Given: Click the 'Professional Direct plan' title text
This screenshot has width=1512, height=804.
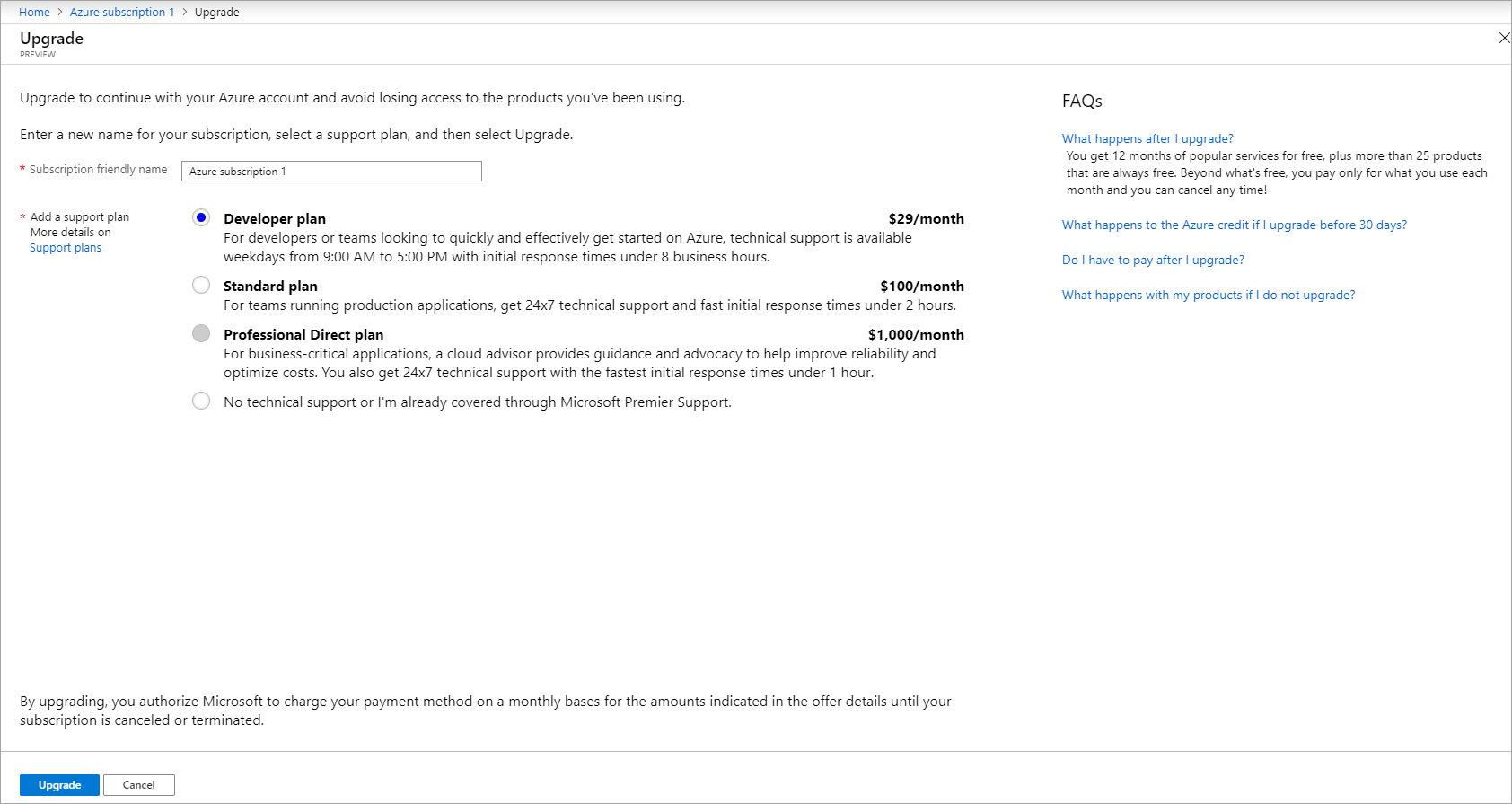Looking at the screenshot, I should (303, 335).
